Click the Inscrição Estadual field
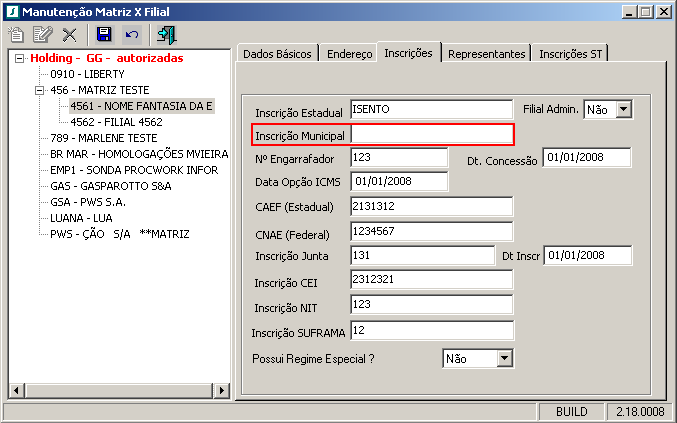Image resolution: width=677 pixels, height=423 pixels. 431,110
